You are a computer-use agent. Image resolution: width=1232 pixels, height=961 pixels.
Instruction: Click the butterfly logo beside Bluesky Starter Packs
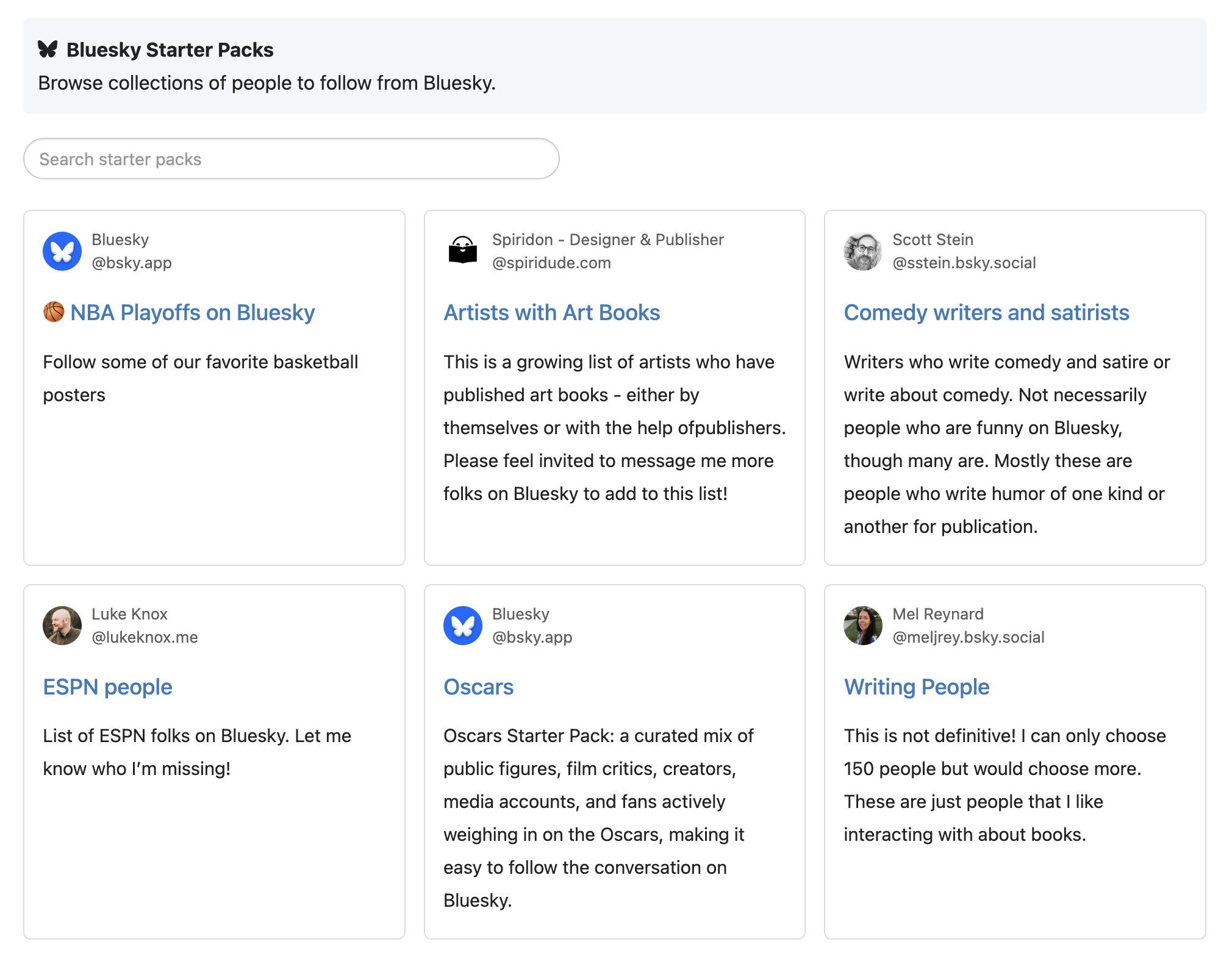pyautogui.click(x=48, y=49)
